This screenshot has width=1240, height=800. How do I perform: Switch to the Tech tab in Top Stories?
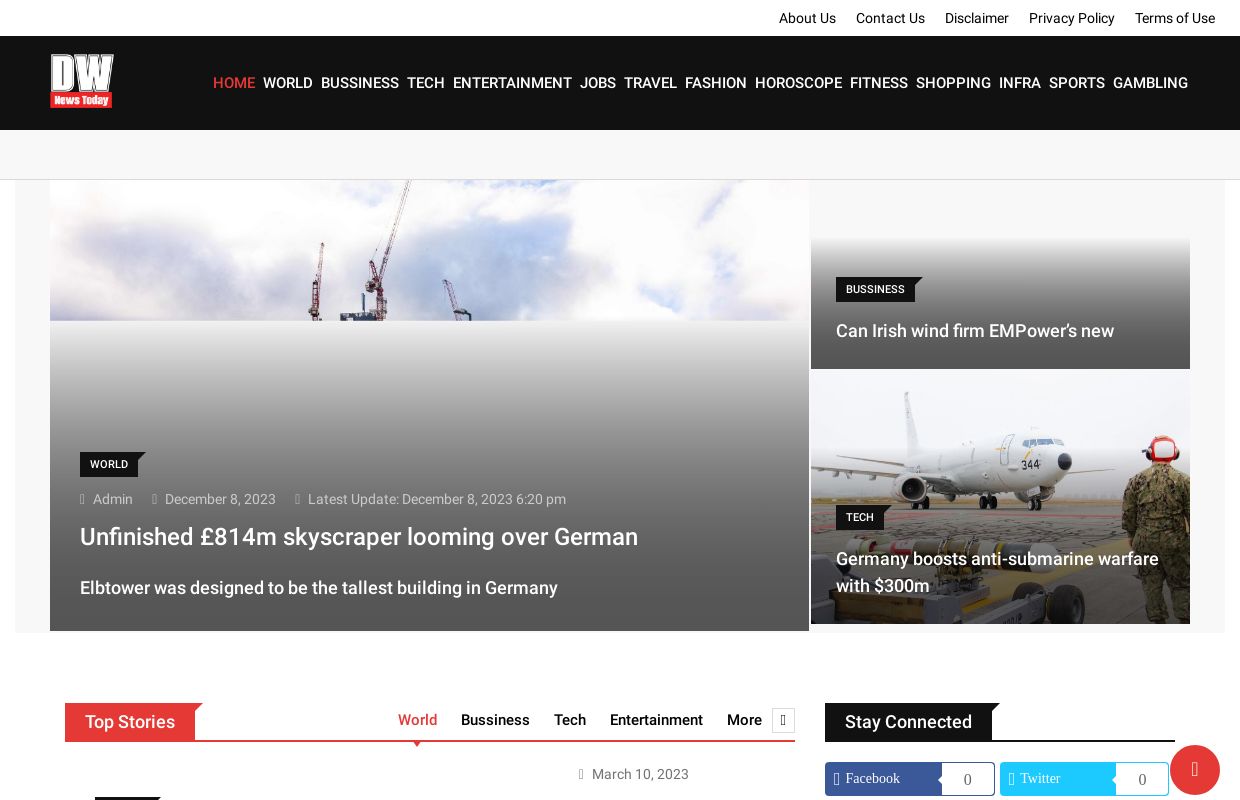pyautogui.click(x=570, y=720)
